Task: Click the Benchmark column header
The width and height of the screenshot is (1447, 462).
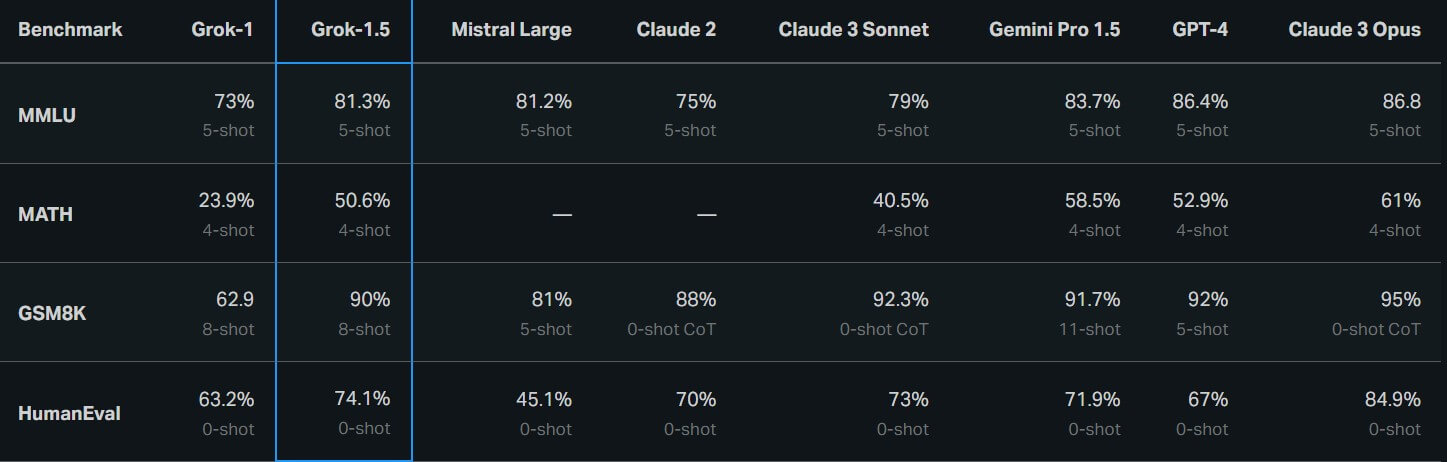Action: 70,30
